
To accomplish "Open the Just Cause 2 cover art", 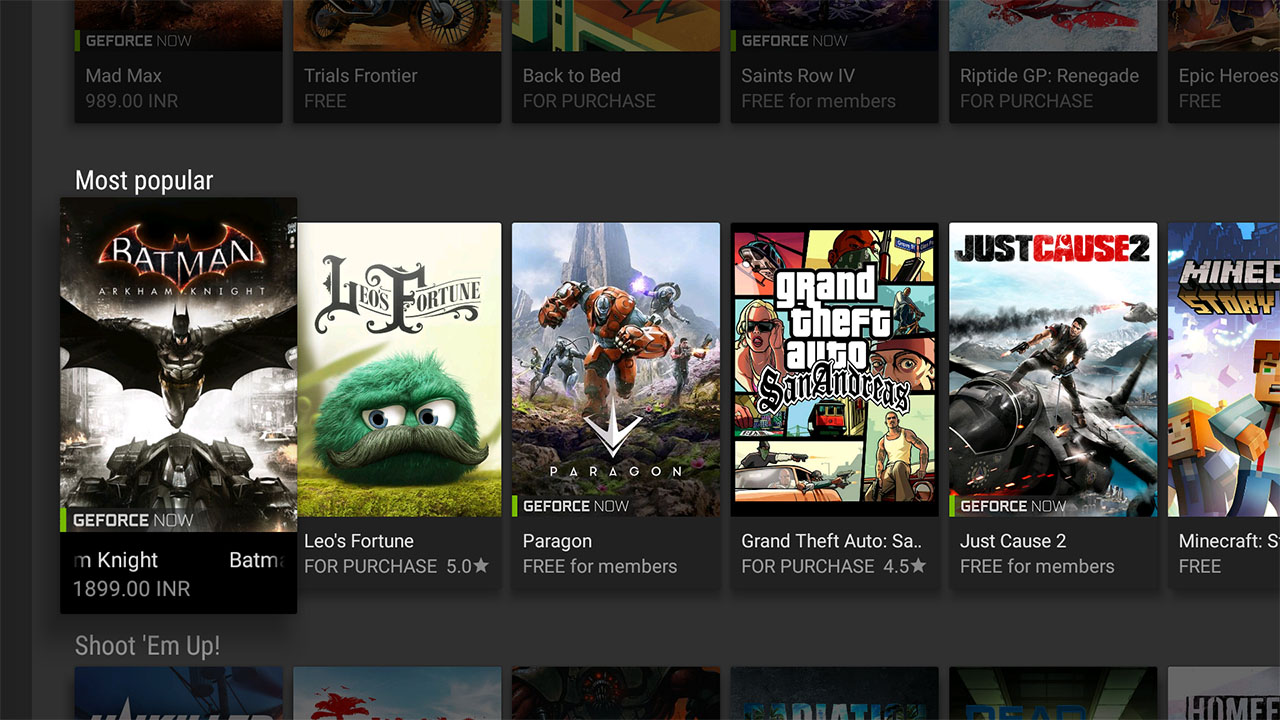I will pos(1053,369).
